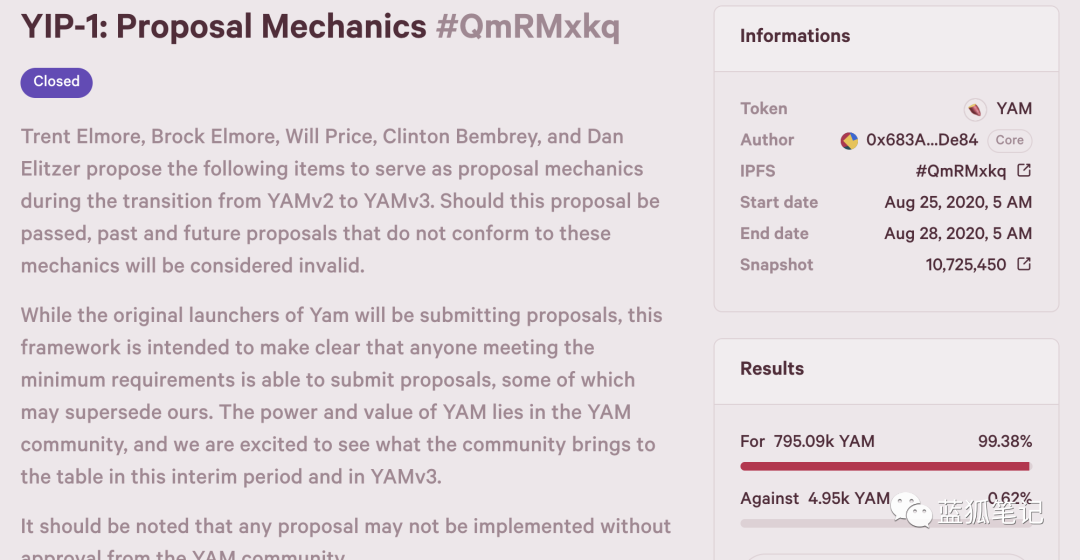
Task: Click the Core badge beside the author
Action: point(1009,140)
